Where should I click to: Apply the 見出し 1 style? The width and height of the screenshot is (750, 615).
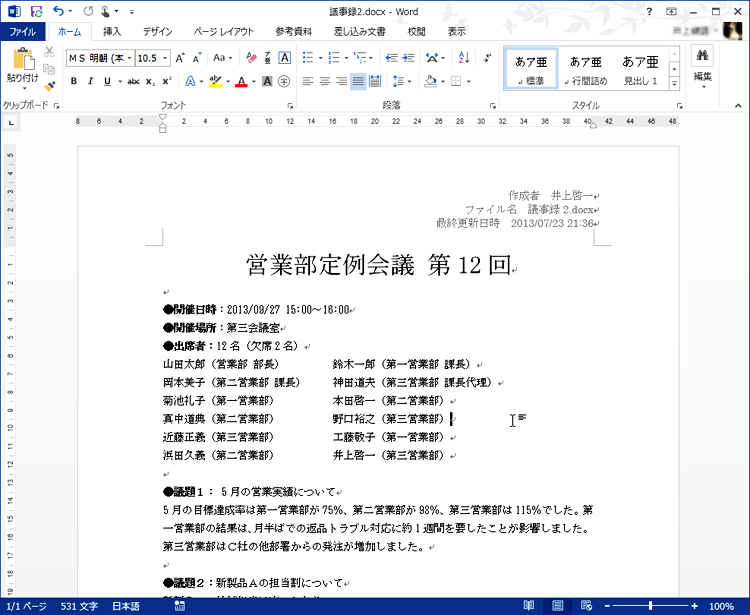[640, 68]
